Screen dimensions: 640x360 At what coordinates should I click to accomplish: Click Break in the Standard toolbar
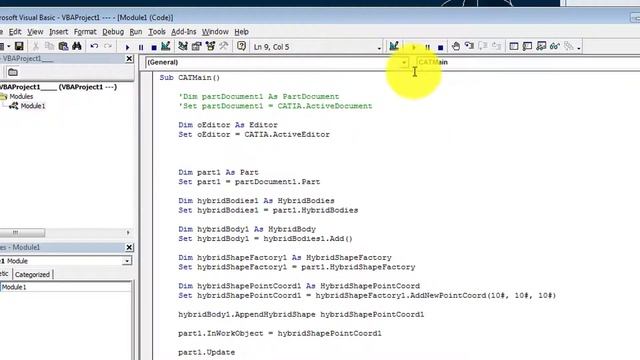coord(141,47)
